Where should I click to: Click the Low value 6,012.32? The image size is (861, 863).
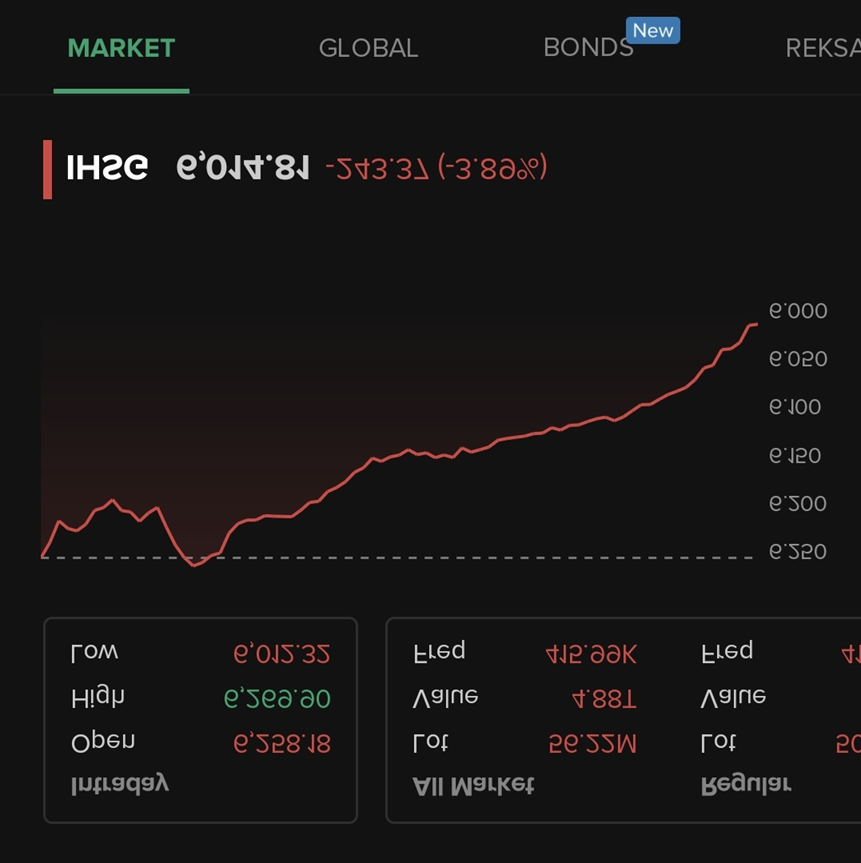281,654
